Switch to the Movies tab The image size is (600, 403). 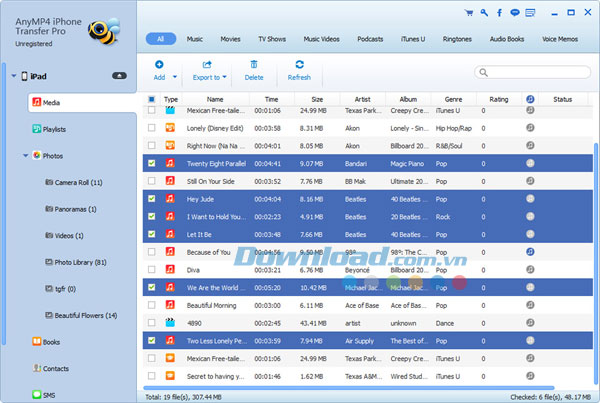pos(230,39)
